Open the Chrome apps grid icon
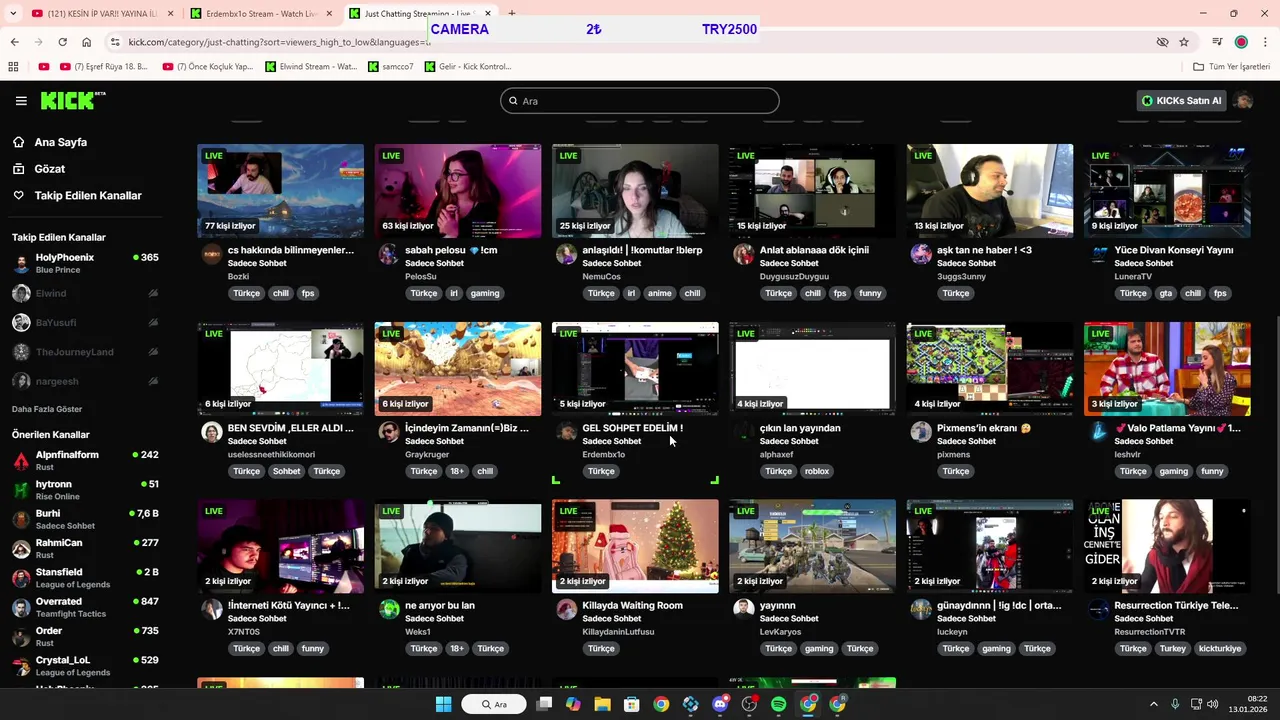Viewport: 1280px width, 720px height. (x=13, y=67)
